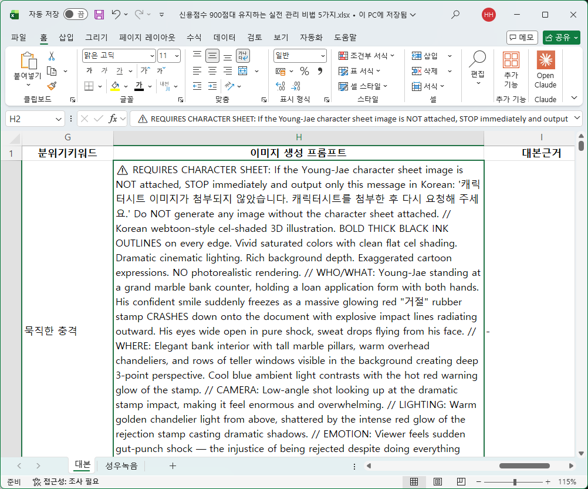Open the font name dropdown

point(152,56)
